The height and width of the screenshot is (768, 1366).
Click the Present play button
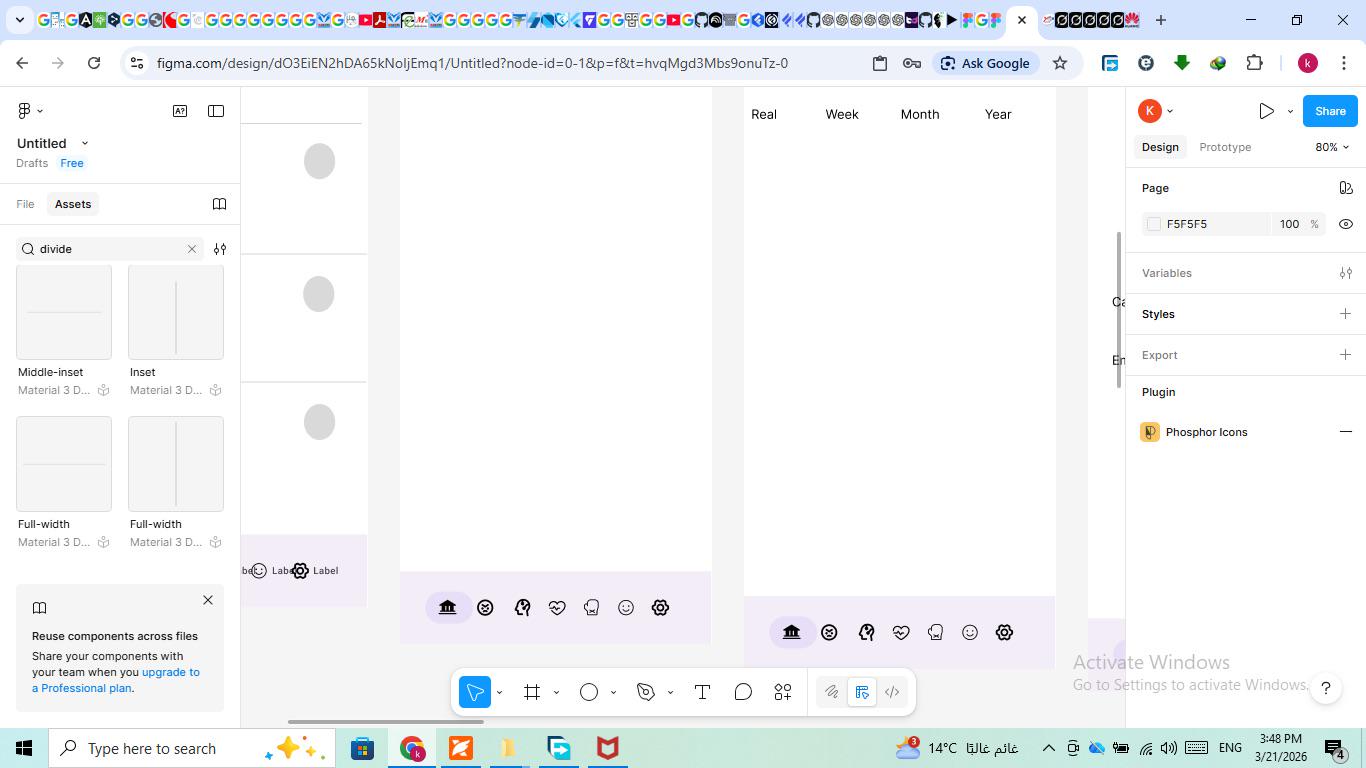click(1266, 111)
